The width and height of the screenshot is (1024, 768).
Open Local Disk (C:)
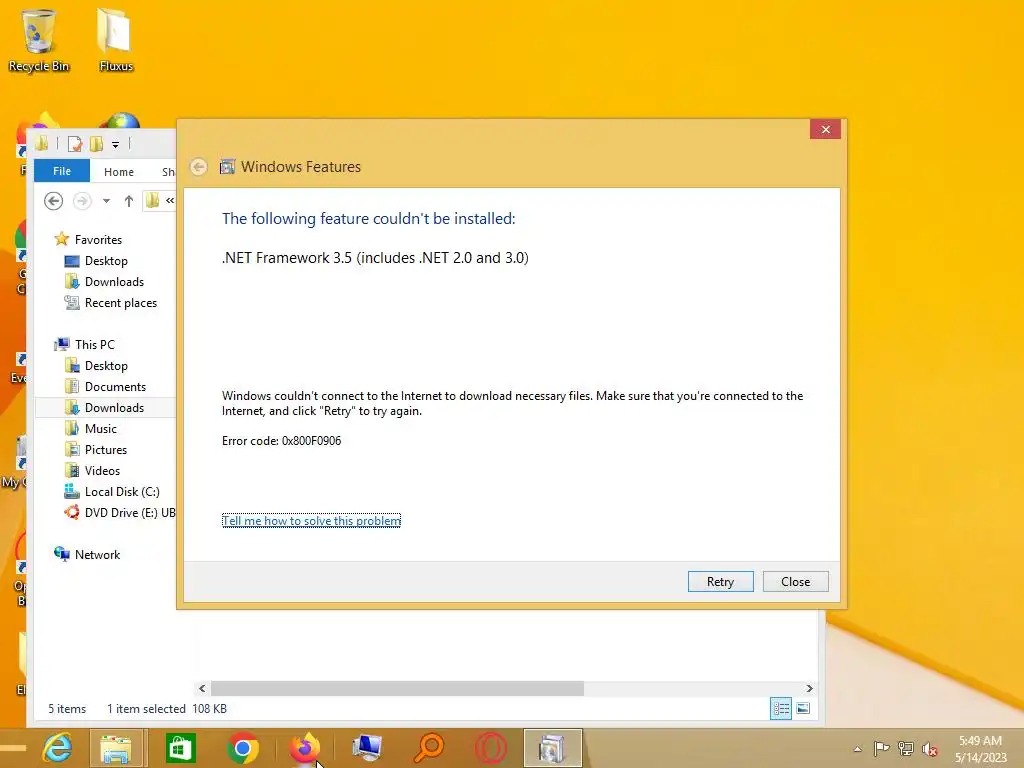[121, 491]
